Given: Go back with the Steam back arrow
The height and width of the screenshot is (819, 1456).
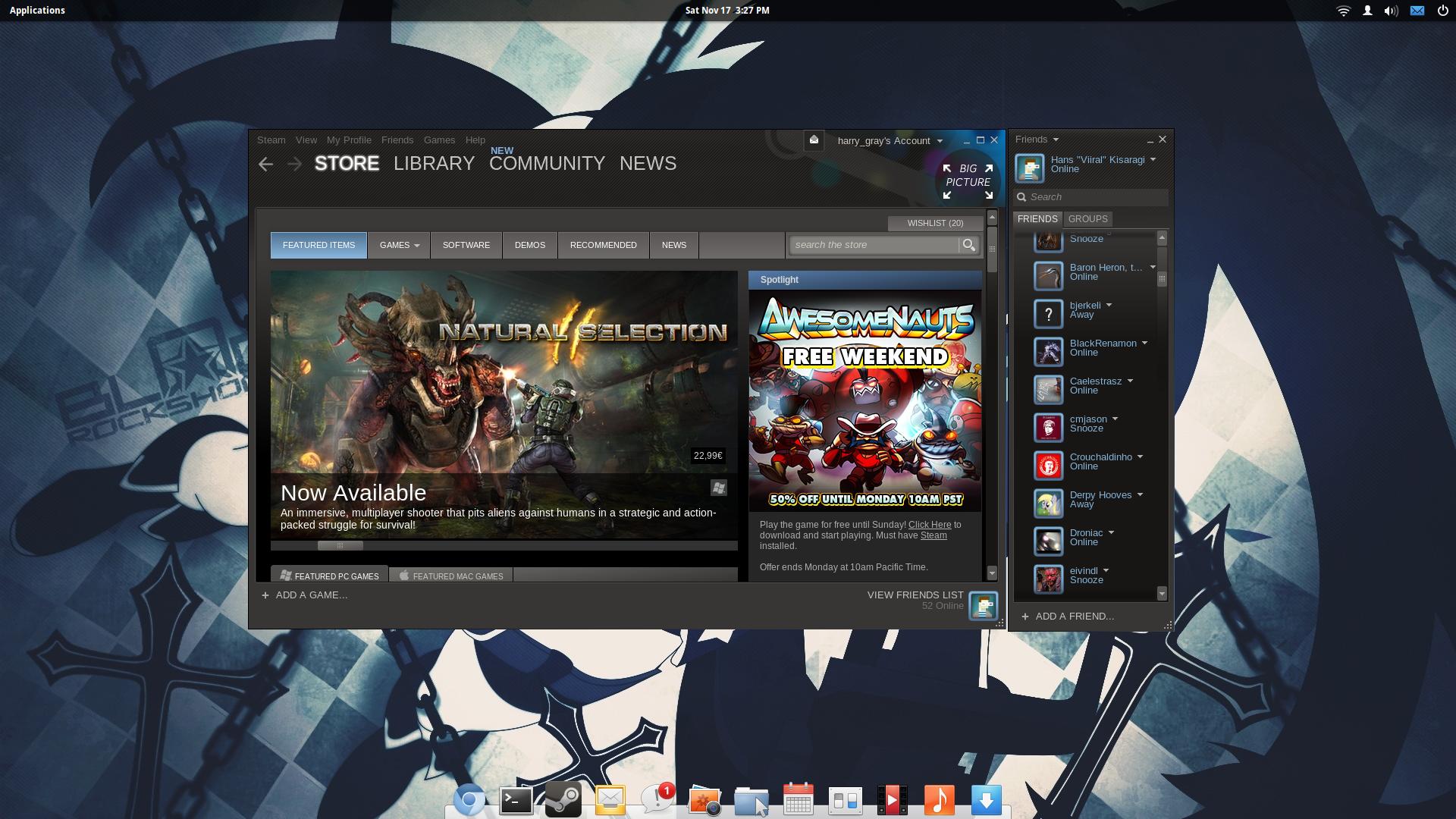Looking at the screenshot, I should 265,164.
